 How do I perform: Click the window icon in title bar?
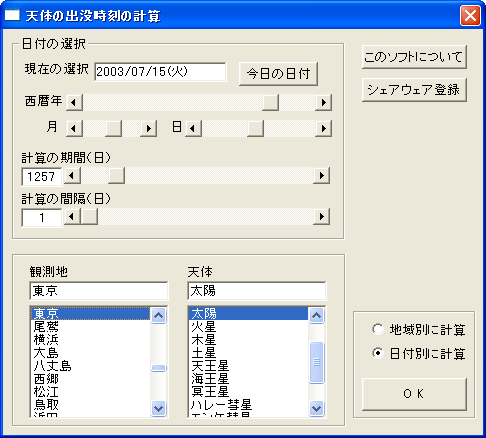[x=12, y=16]
